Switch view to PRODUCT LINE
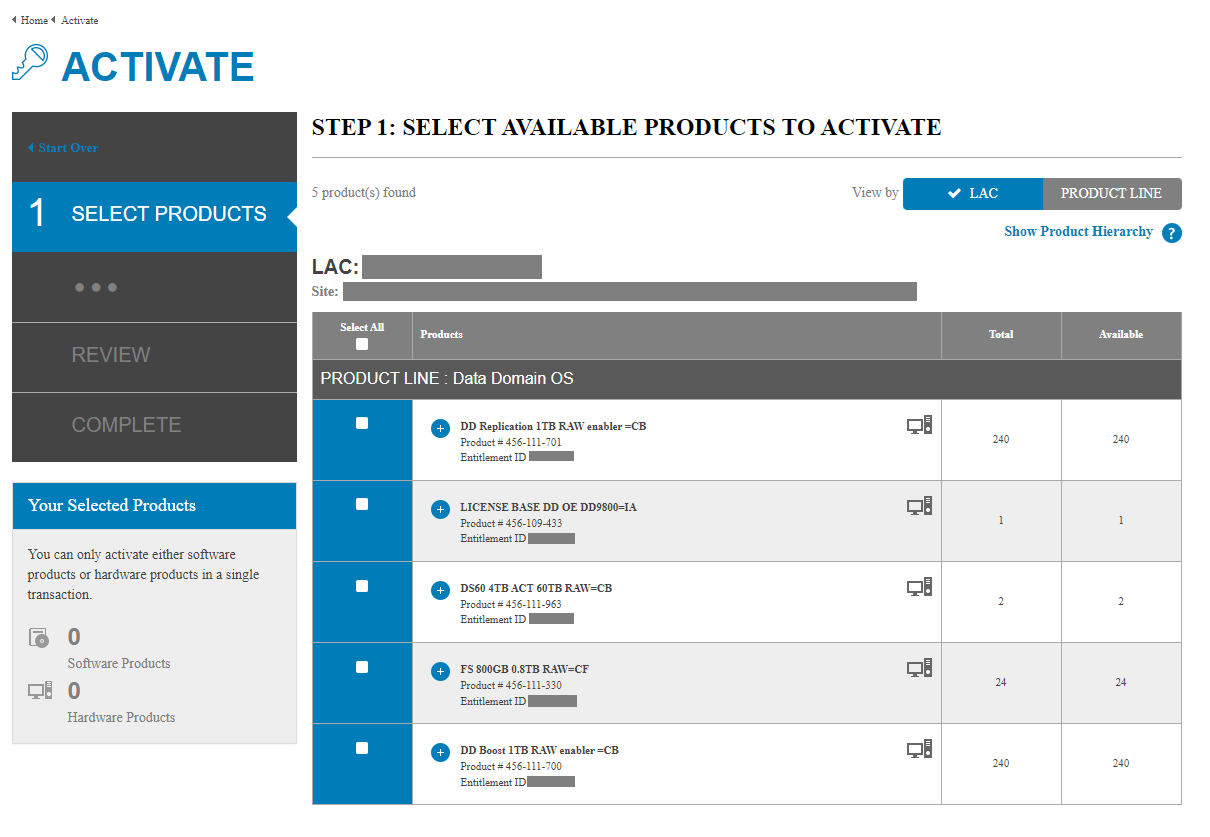This screenshot has height=837, width=1210. tap(1112, 193)
